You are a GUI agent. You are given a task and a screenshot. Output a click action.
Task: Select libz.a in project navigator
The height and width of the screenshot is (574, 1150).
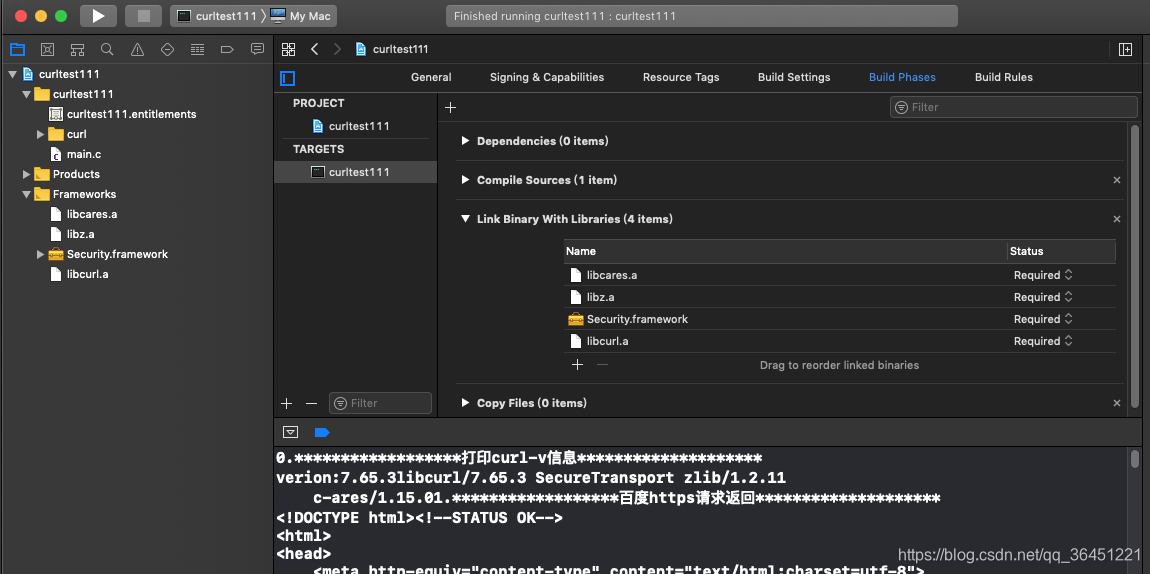[72, 234]
